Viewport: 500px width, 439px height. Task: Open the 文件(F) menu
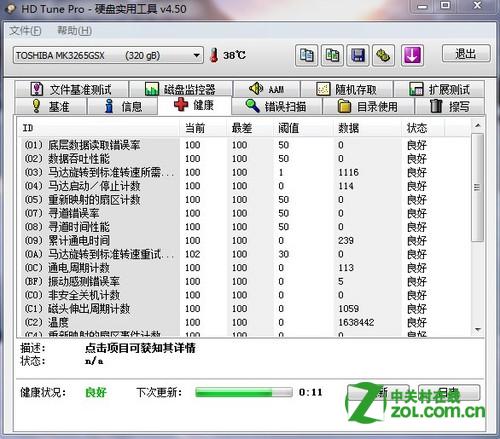coord(25,31)
